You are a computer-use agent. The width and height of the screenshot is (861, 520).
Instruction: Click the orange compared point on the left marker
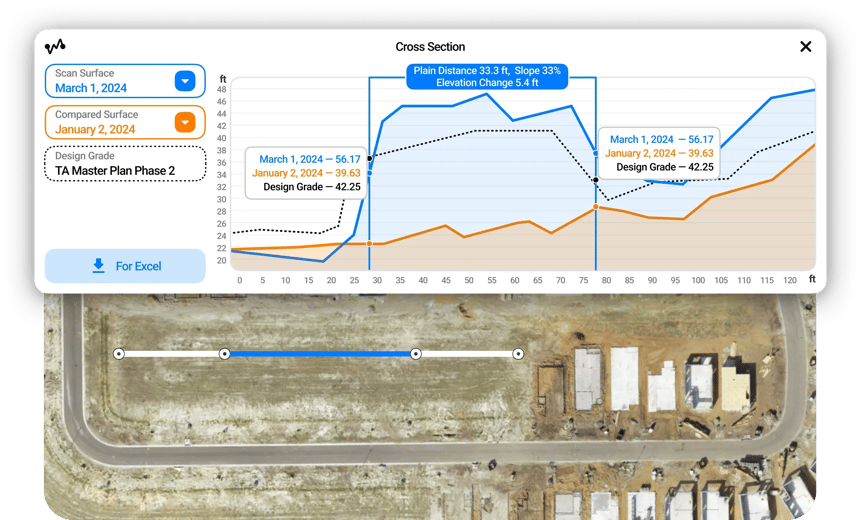point(369,243)
